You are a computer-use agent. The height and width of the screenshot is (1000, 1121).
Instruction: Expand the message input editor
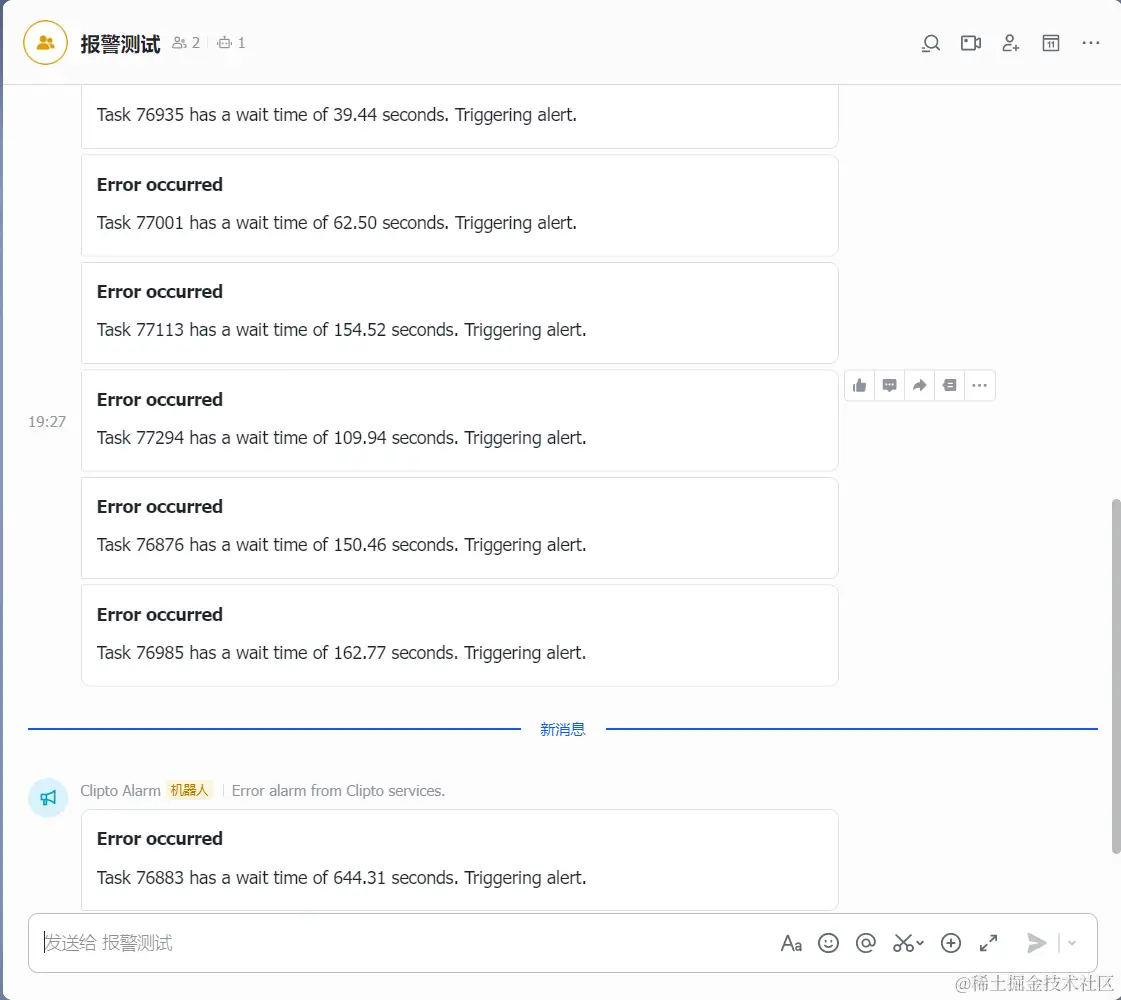(x=988, y=944)
